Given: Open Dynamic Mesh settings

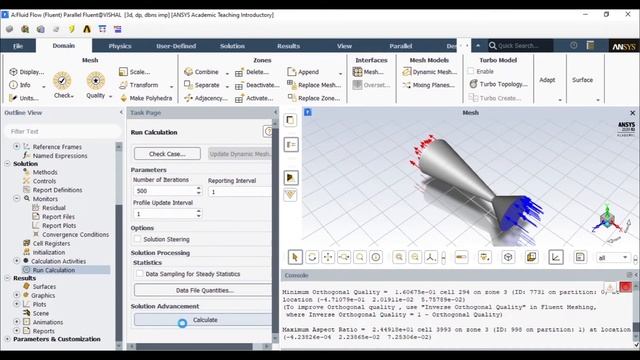Looking at the screenshot, I should tap(430, 72).
